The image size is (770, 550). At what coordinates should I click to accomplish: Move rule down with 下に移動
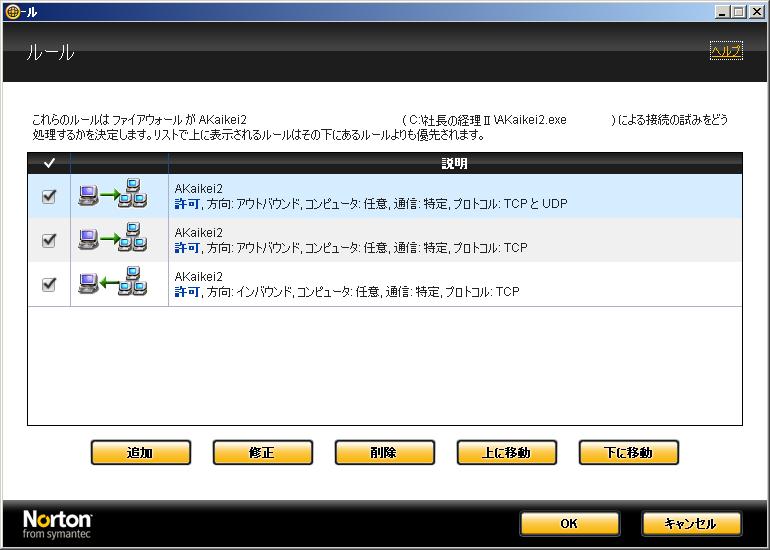[628, 453]
